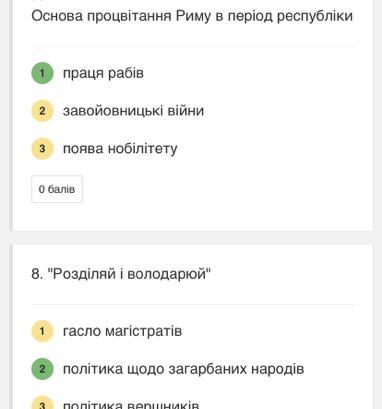
Task: Choose the answer text 'гасло магістратів'
Action: point(122,331)
